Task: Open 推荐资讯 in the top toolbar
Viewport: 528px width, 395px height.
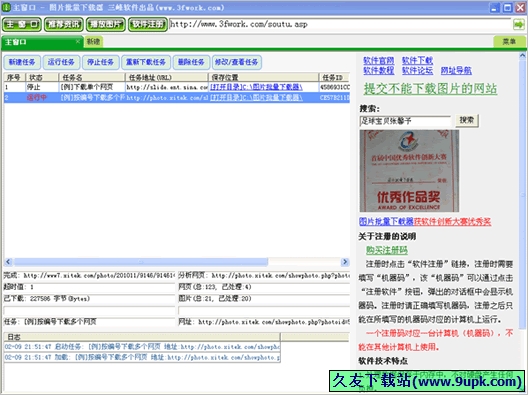Action: (64, 25)
